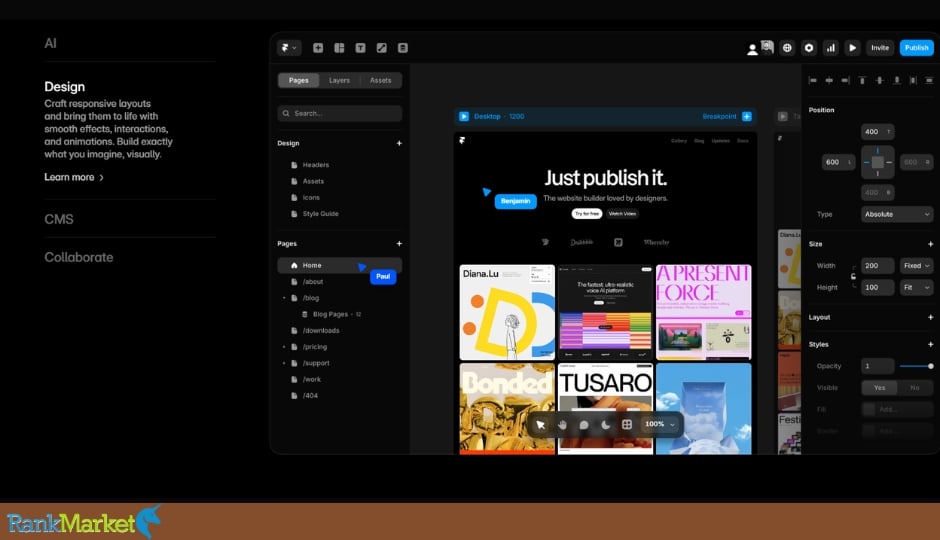
Task: Open the Type dropdown set to Absolute
Action: (x=897, y=215)
